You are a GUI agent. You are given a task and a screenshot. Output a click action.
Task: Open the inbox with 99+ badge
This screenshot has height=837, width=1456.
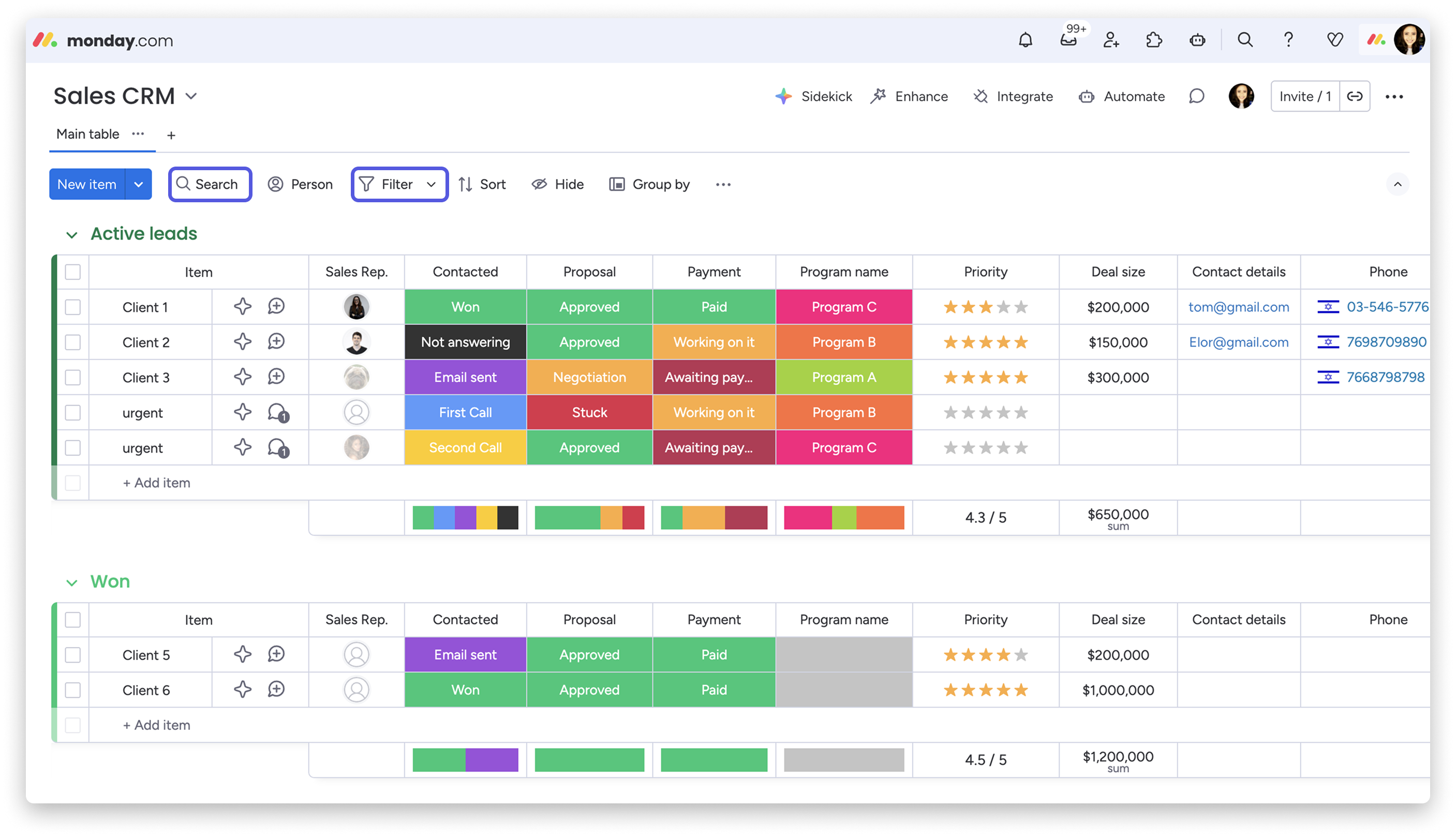click(1068, 40)
